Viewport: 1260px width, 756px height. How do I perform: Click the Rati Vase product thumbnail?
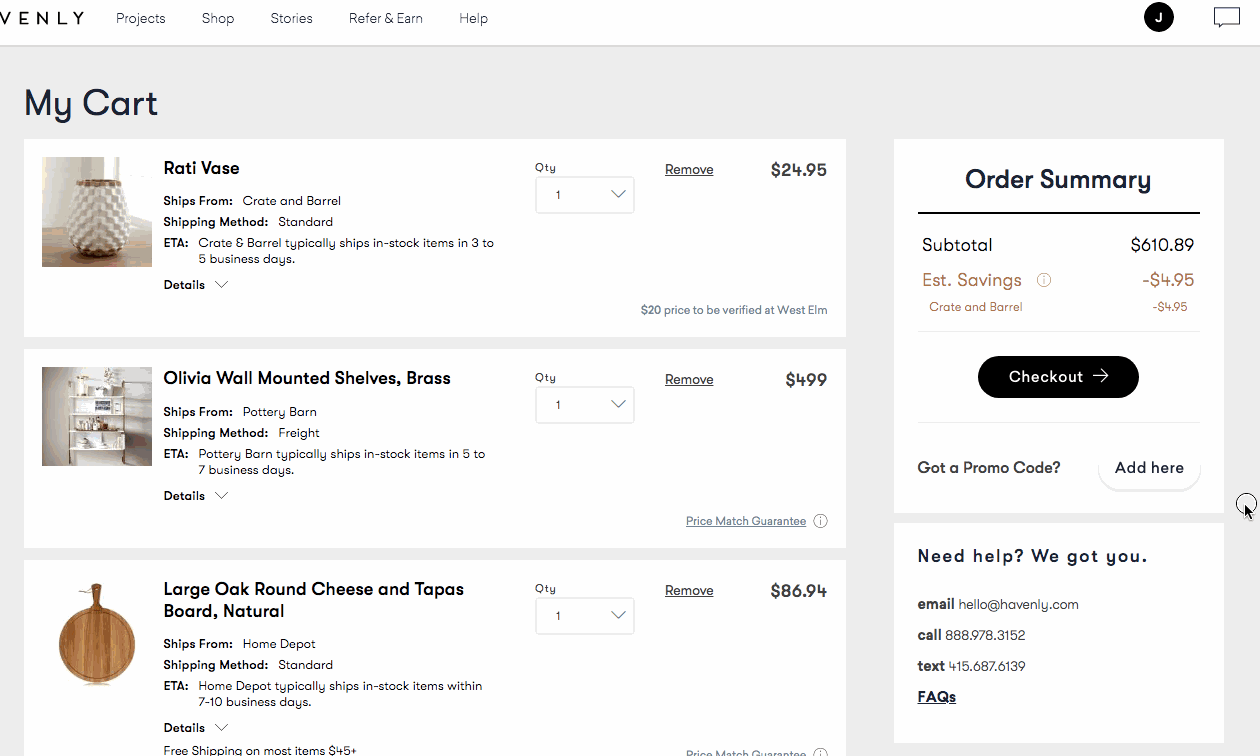click(x=97, y=212)
